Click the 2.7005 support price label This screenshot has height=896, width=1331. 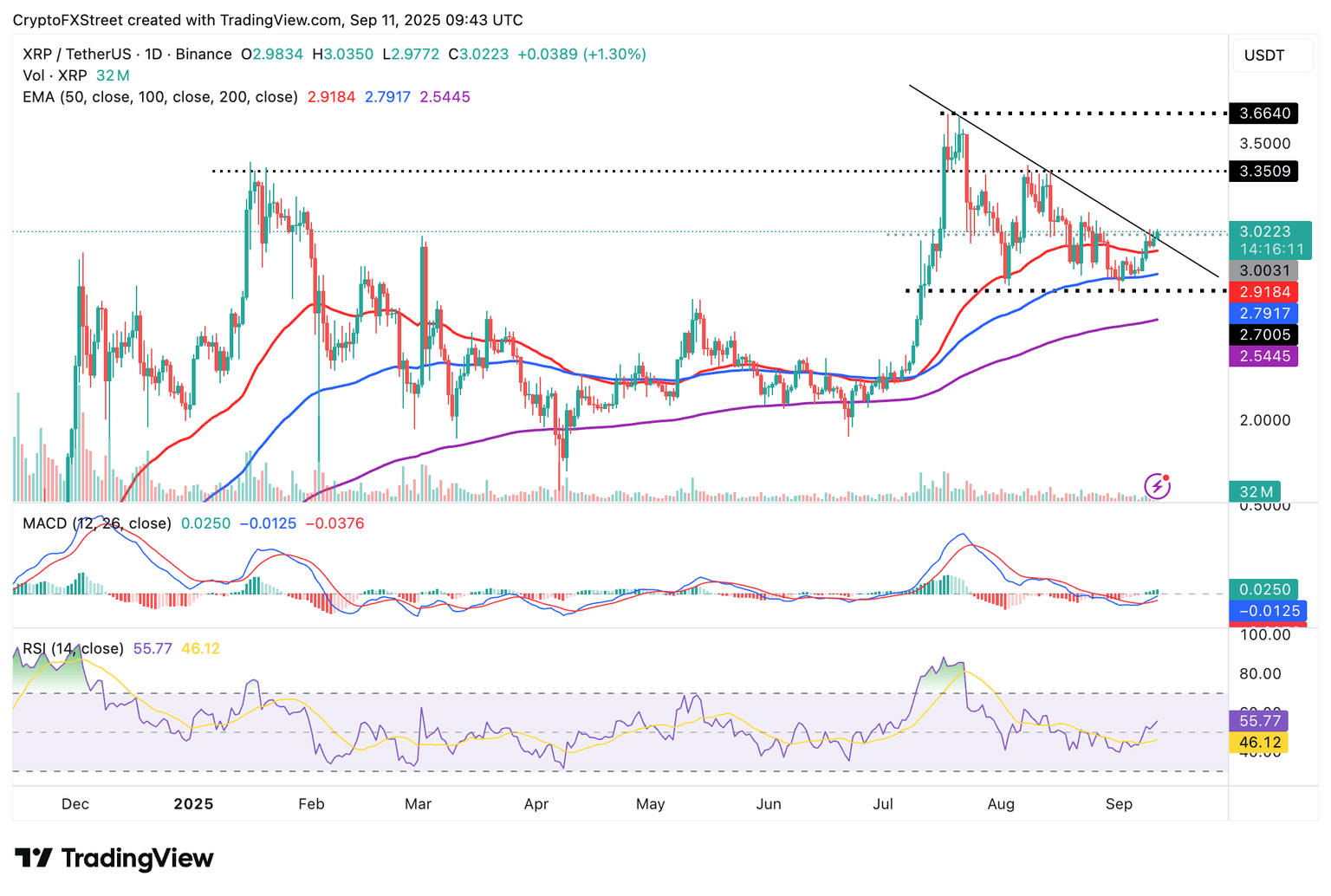pos(1264,334)
